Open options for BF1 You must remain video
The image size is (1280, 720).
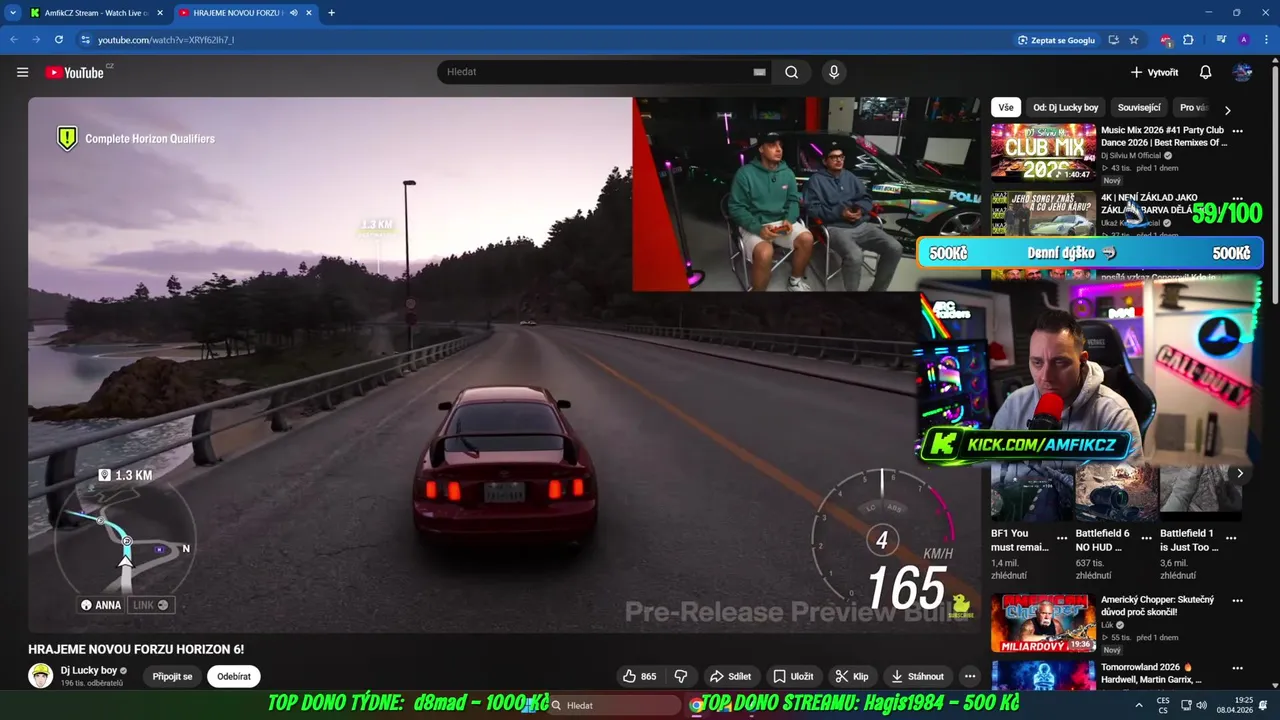point(1062,538)
